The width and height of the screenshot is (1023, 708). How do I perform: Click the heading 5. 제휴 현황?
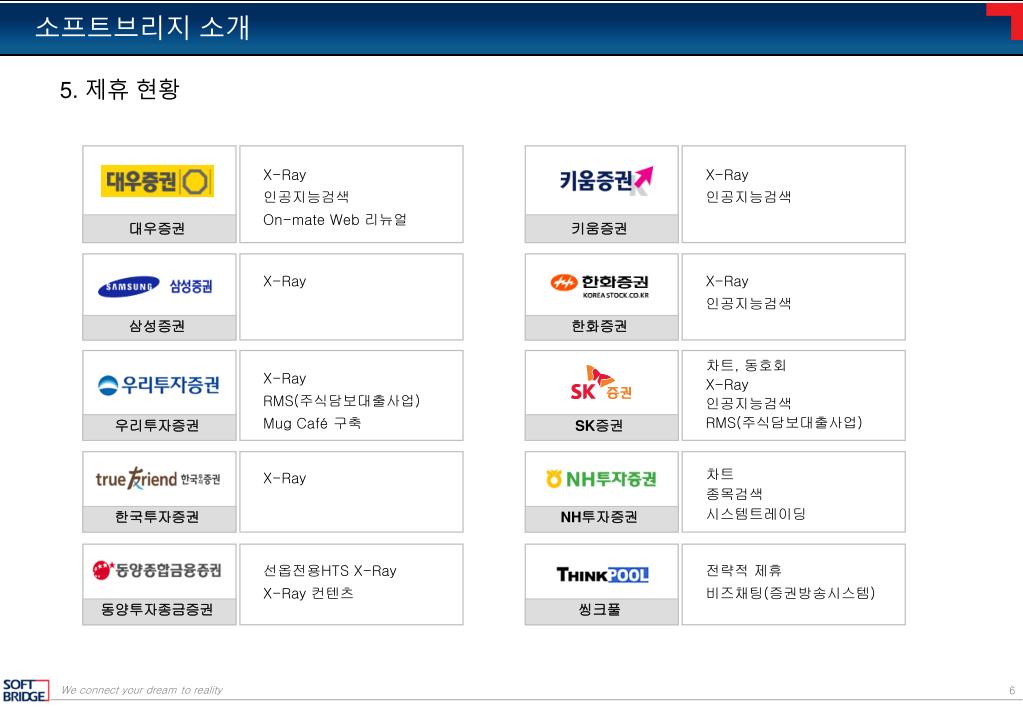(x=119, y=89)
